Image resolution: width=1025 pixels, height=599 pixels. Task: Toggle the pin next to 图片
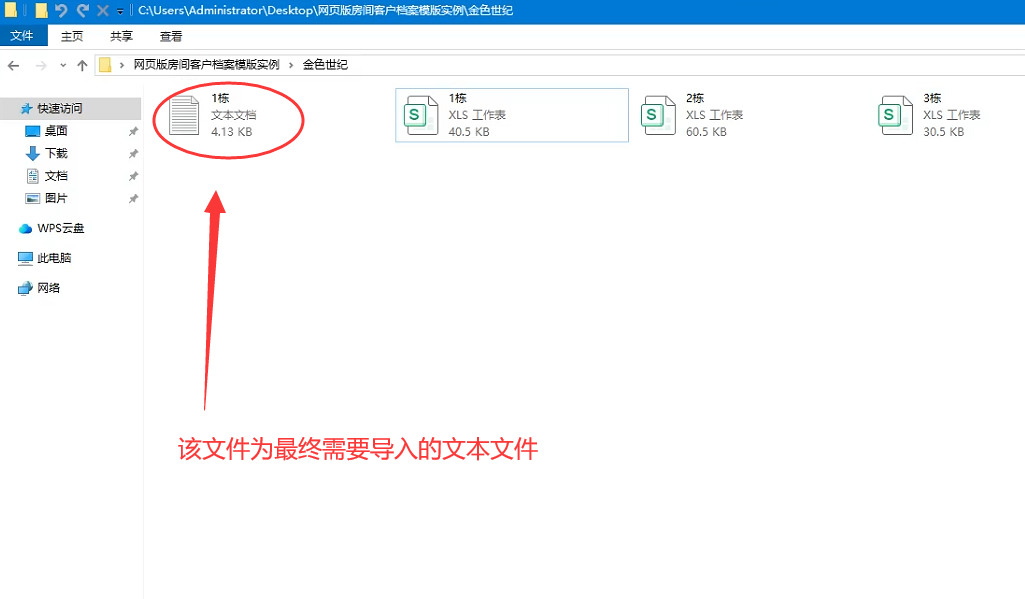tap(133, 199)
